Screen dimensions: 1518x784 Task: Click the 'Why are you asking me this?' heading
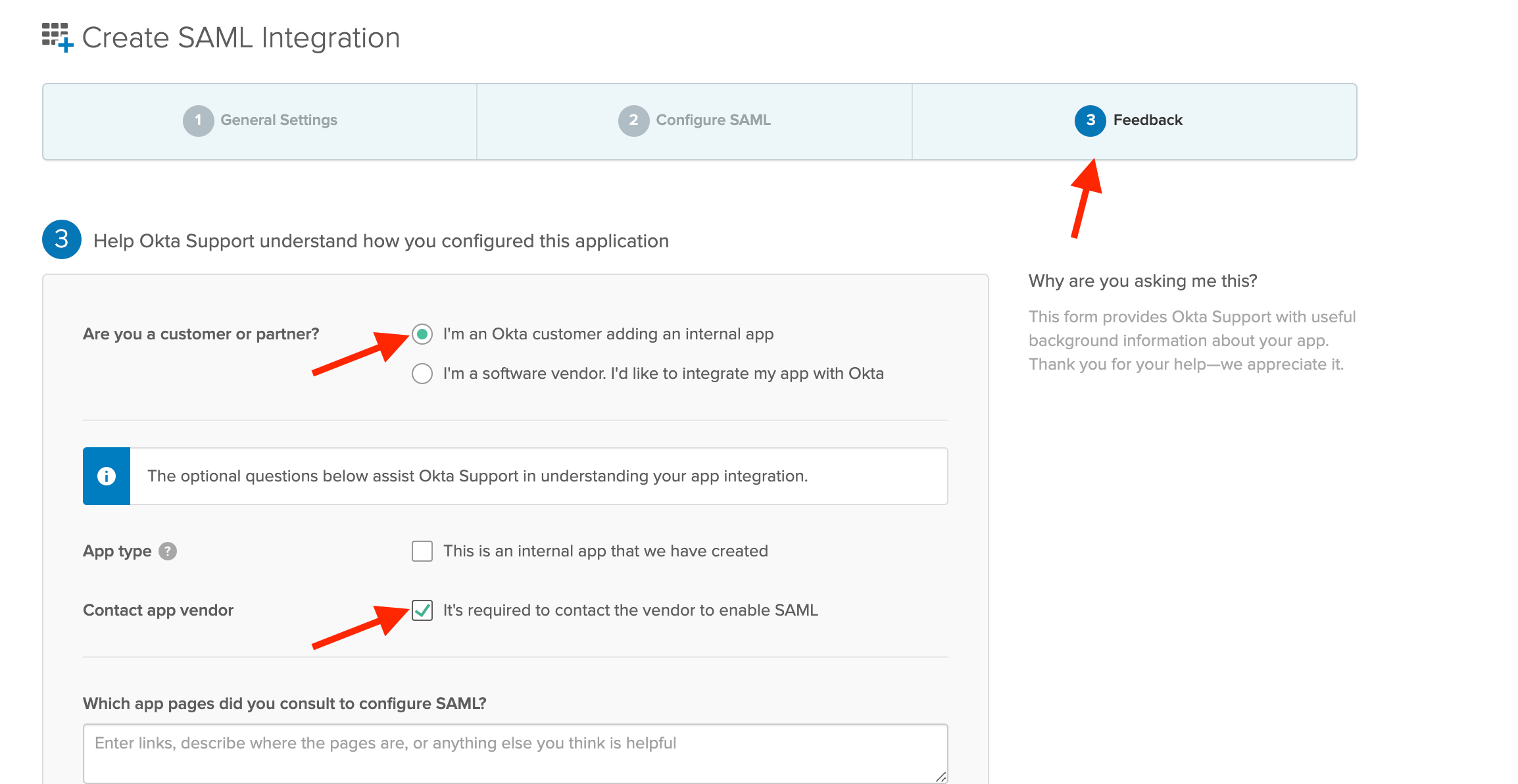click(x=1142, y=281)
